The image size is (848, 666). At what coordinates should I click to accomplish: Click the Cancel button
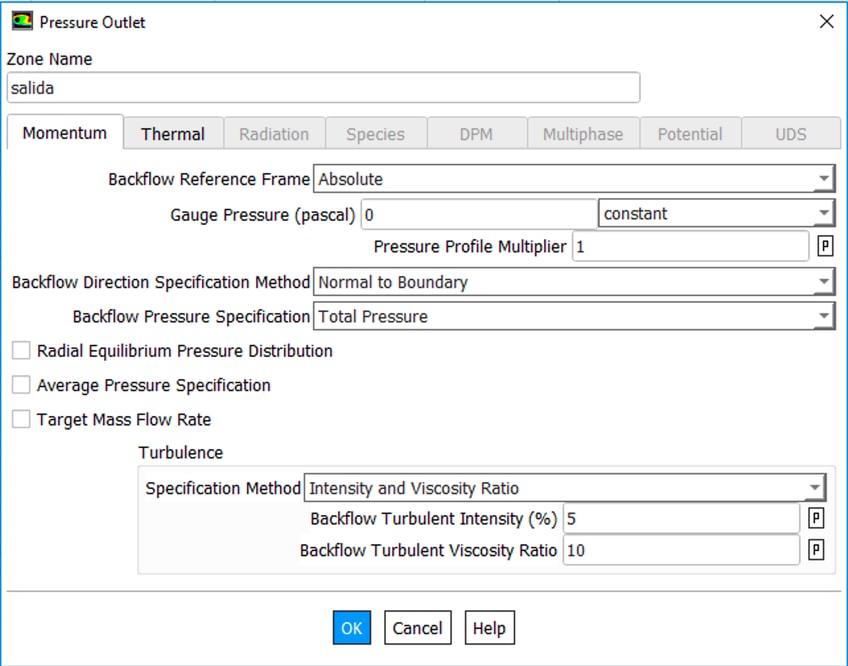pyautogui.click(x=417, y=628)
